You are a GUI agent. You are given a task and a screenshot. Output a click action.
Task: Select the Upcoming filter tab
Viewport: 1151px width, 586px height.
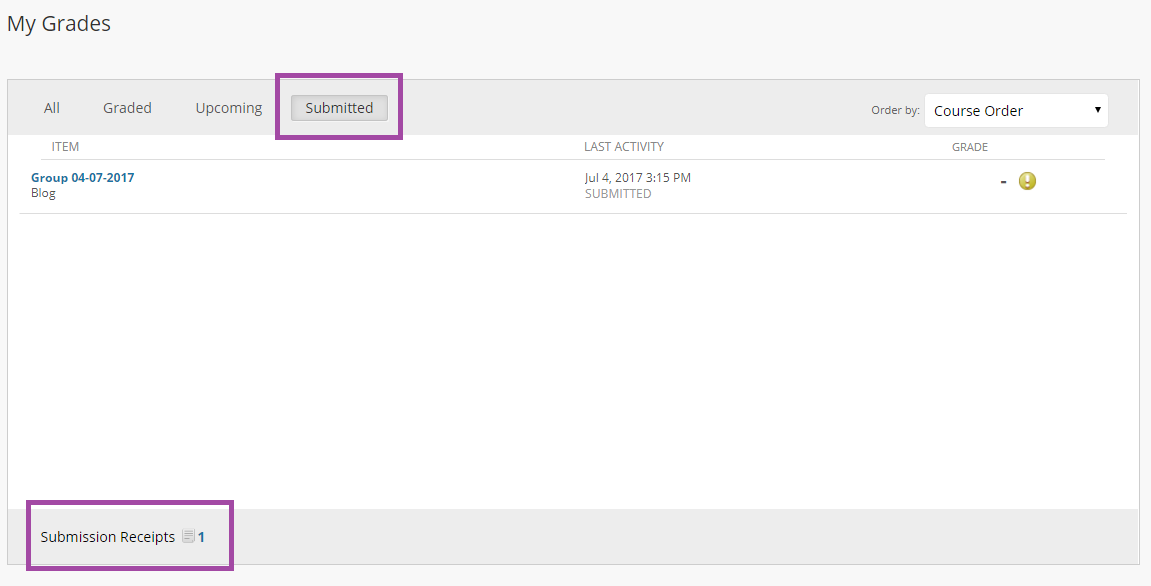228,108
